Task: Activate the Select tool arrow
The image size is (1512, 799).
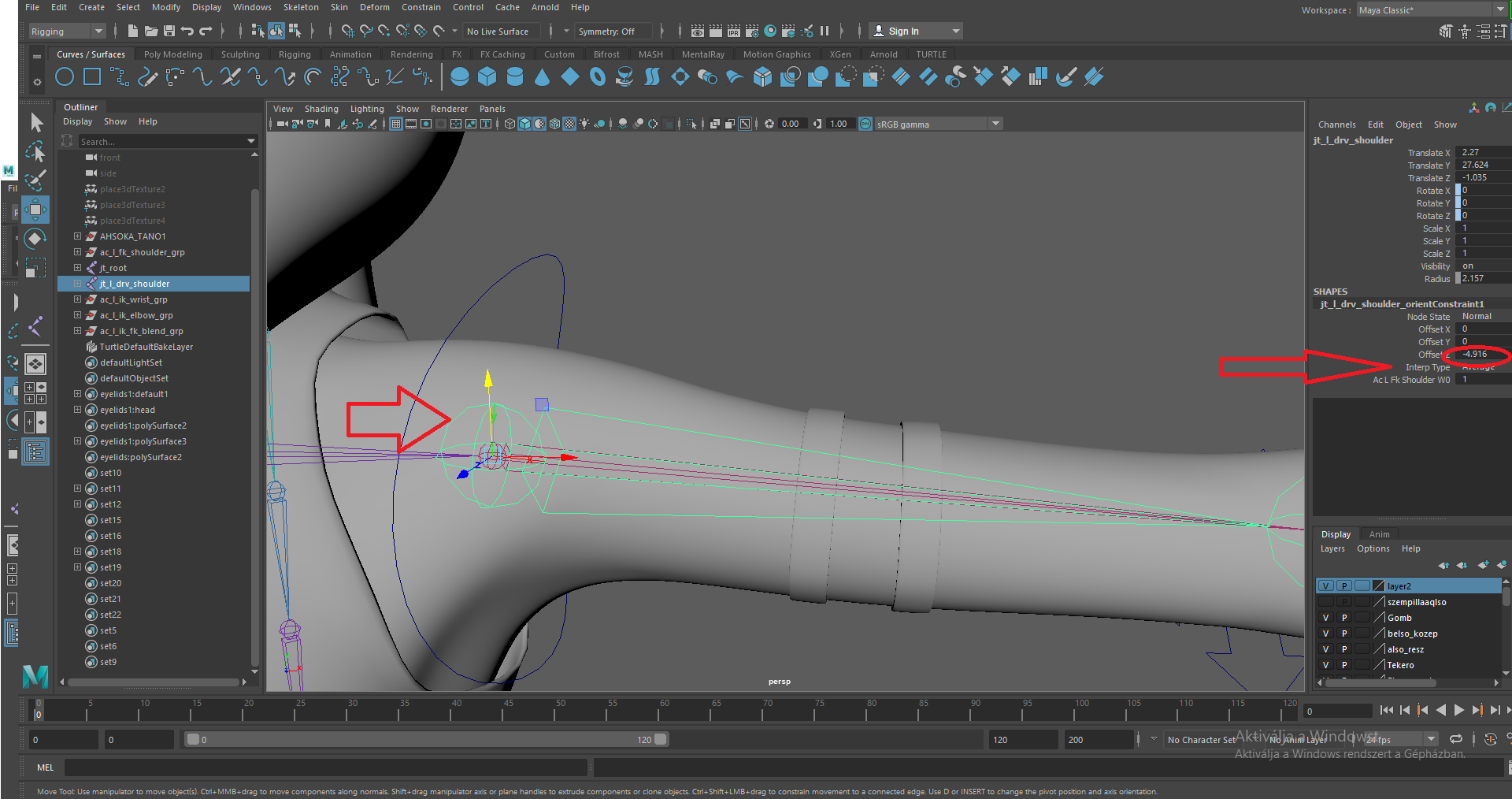Action: pyautogui.click(x=36, y=122)
